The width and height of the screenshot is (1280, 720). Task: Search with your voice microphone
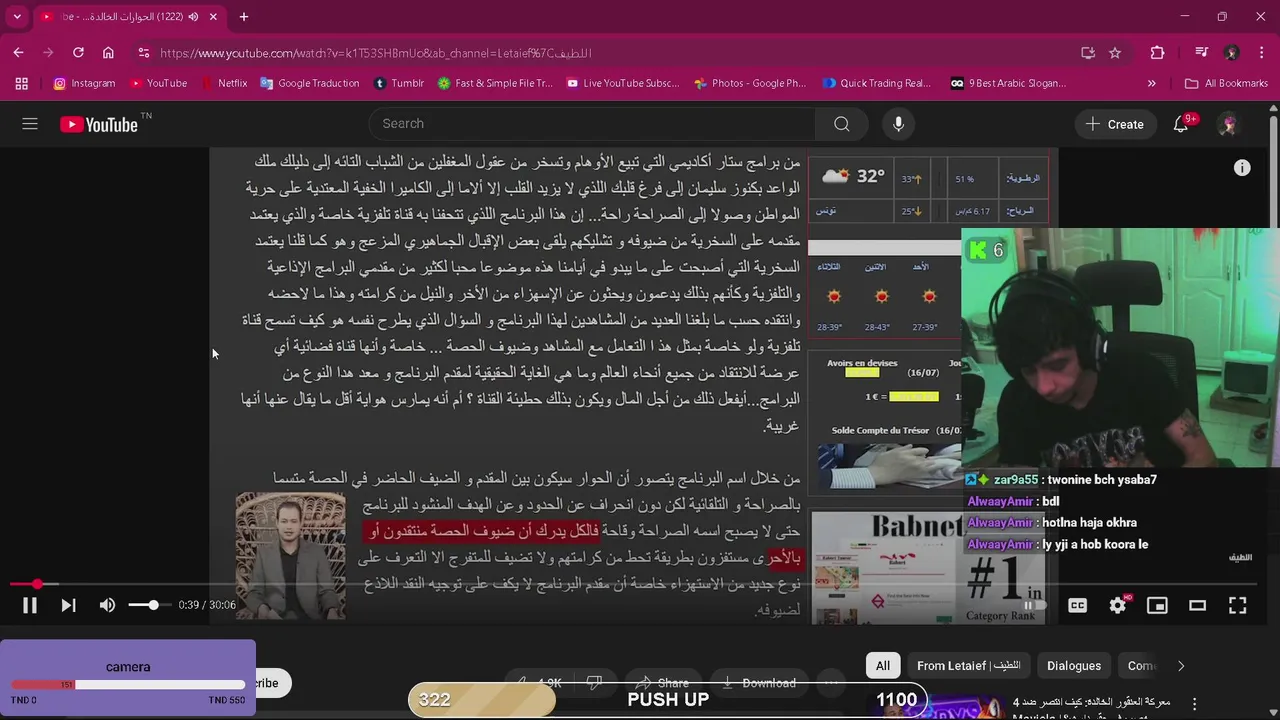click(x=898, y=124)
